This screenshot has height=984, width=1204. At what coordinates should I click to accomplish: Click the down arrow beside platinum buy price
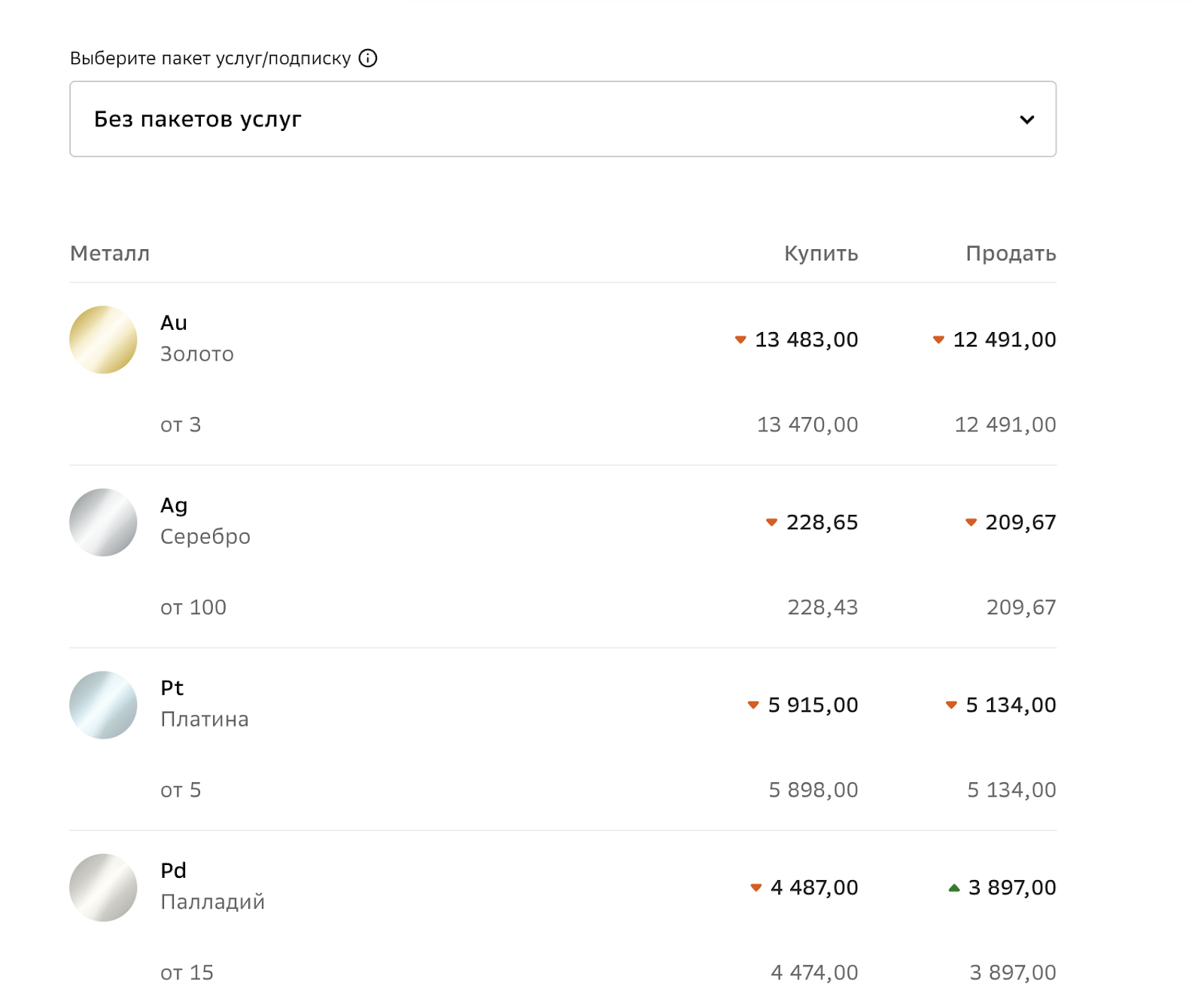pos(753,705)
